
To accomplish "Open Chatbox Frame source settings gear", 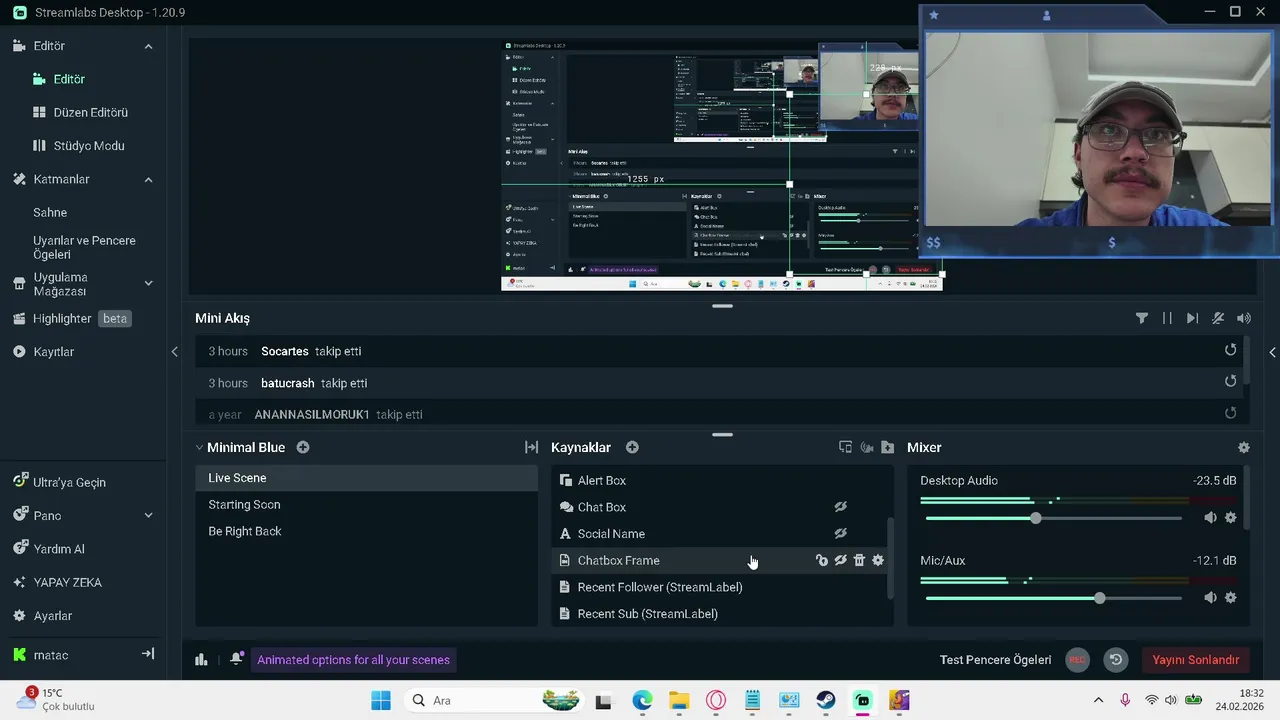I will (878, 560).
